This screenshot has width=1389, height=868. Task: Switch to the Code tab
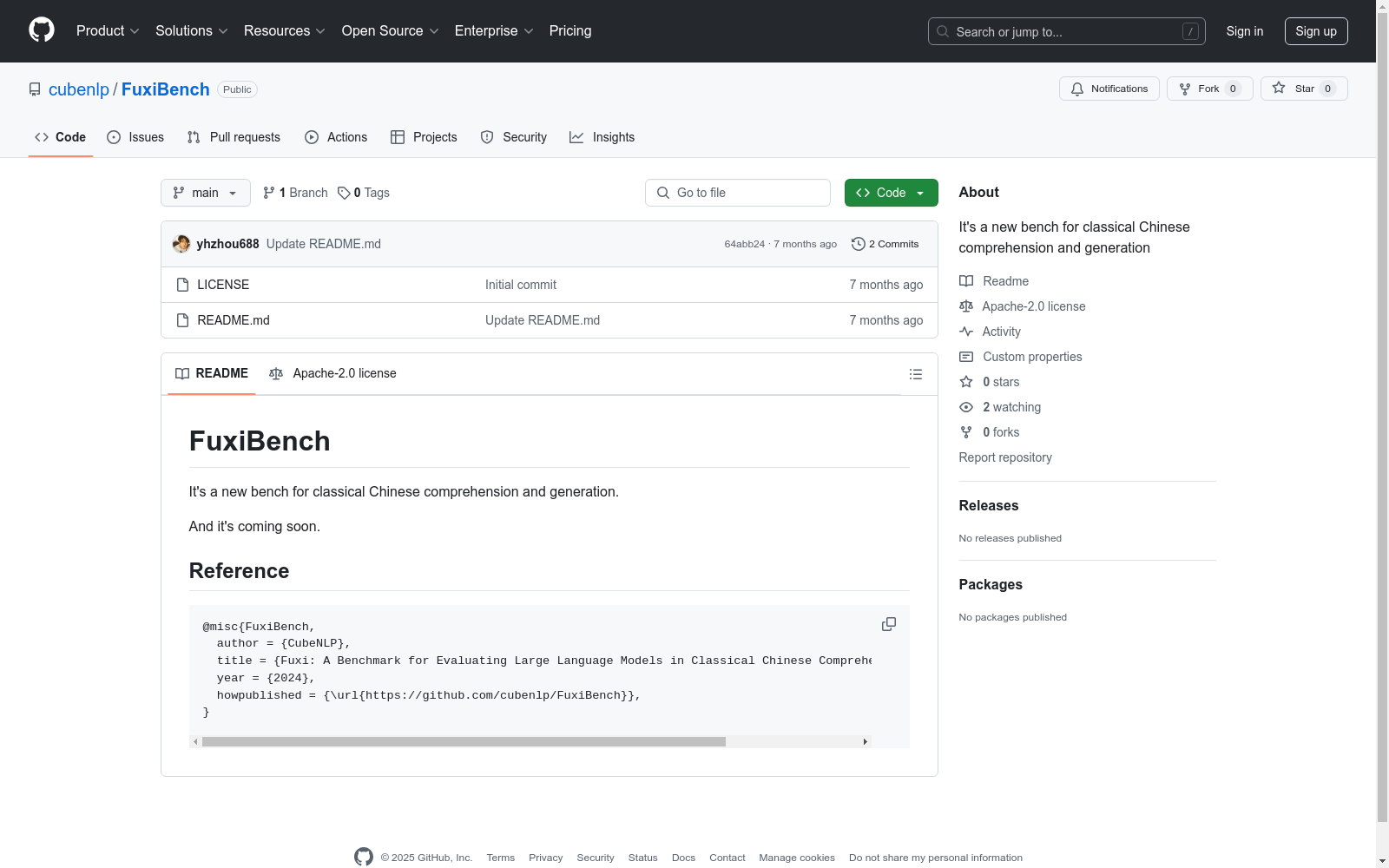coord(61,137)
